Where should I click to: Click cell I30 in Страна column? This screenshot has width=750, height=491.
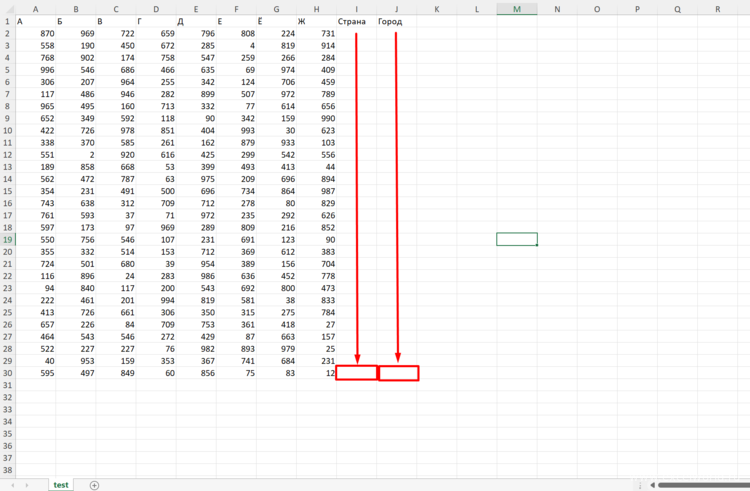356,373
